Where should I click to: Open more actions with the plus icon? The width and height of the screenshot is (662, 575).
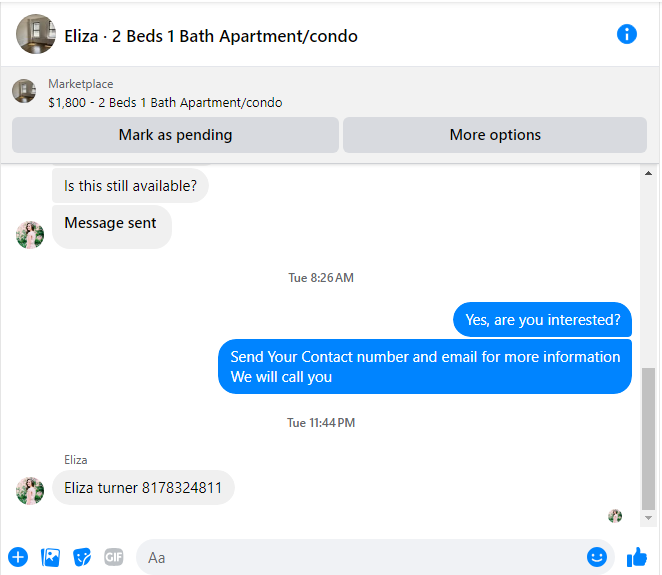(x=18, y=557)
